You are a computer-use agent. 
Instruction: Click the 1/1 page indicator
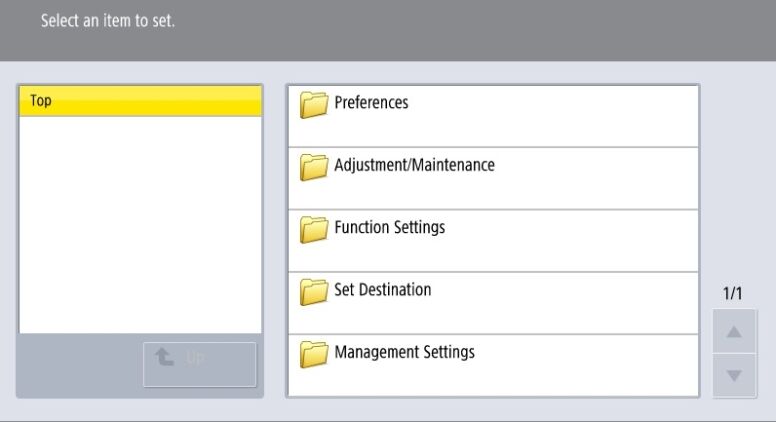point(733,294)
